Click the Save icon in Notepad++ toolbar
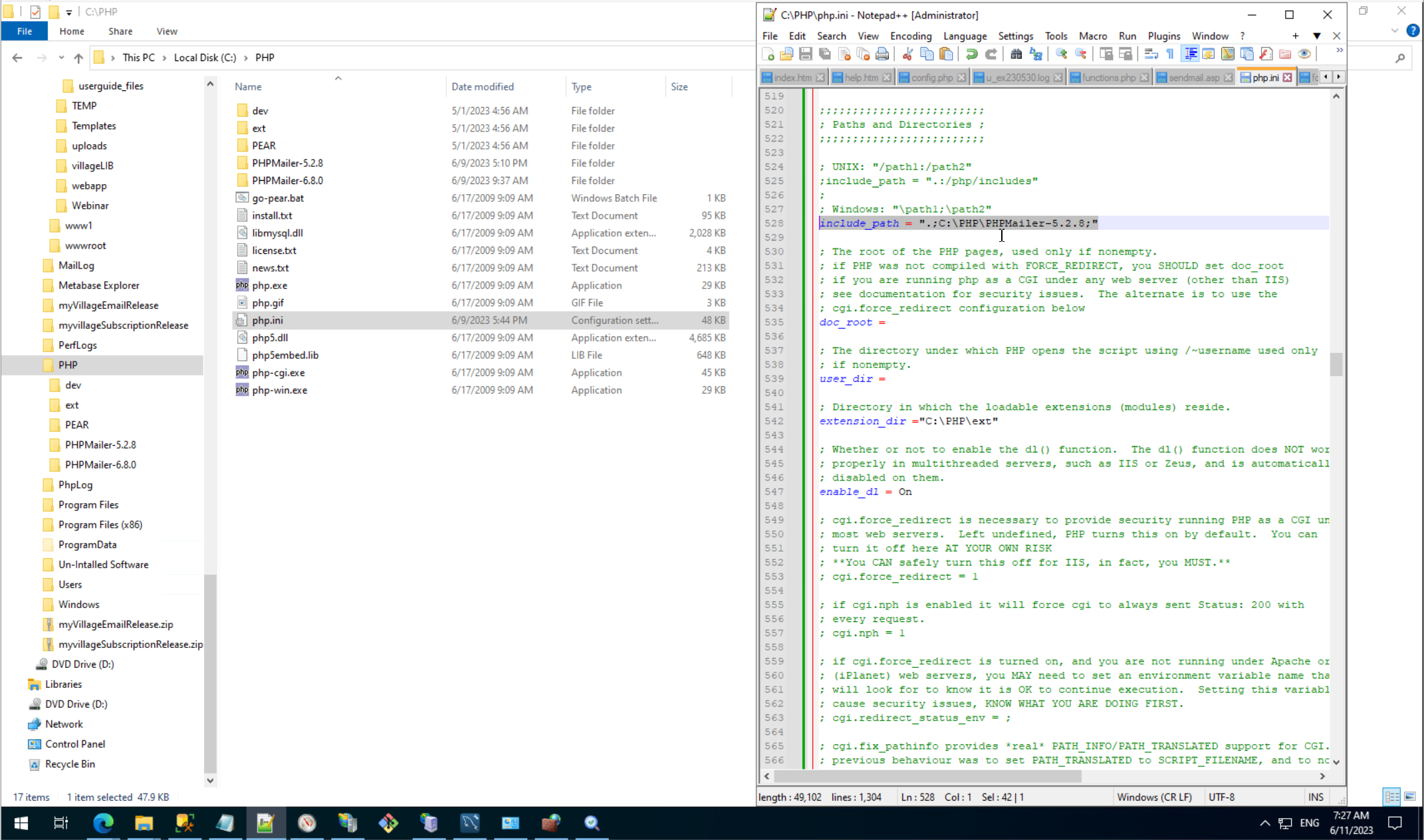1424x840 pixels. point(805,54)
